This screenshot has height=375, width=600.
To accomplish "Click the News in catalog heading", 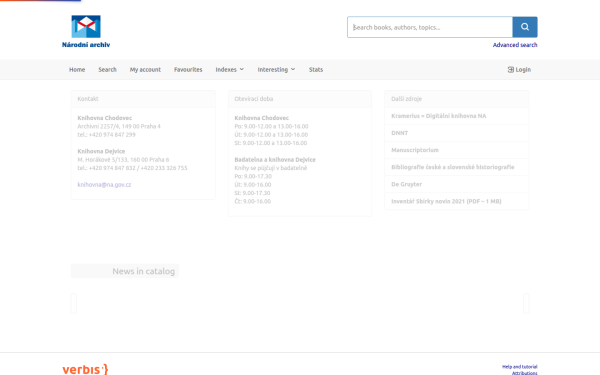I will click(x=143, y=271).
